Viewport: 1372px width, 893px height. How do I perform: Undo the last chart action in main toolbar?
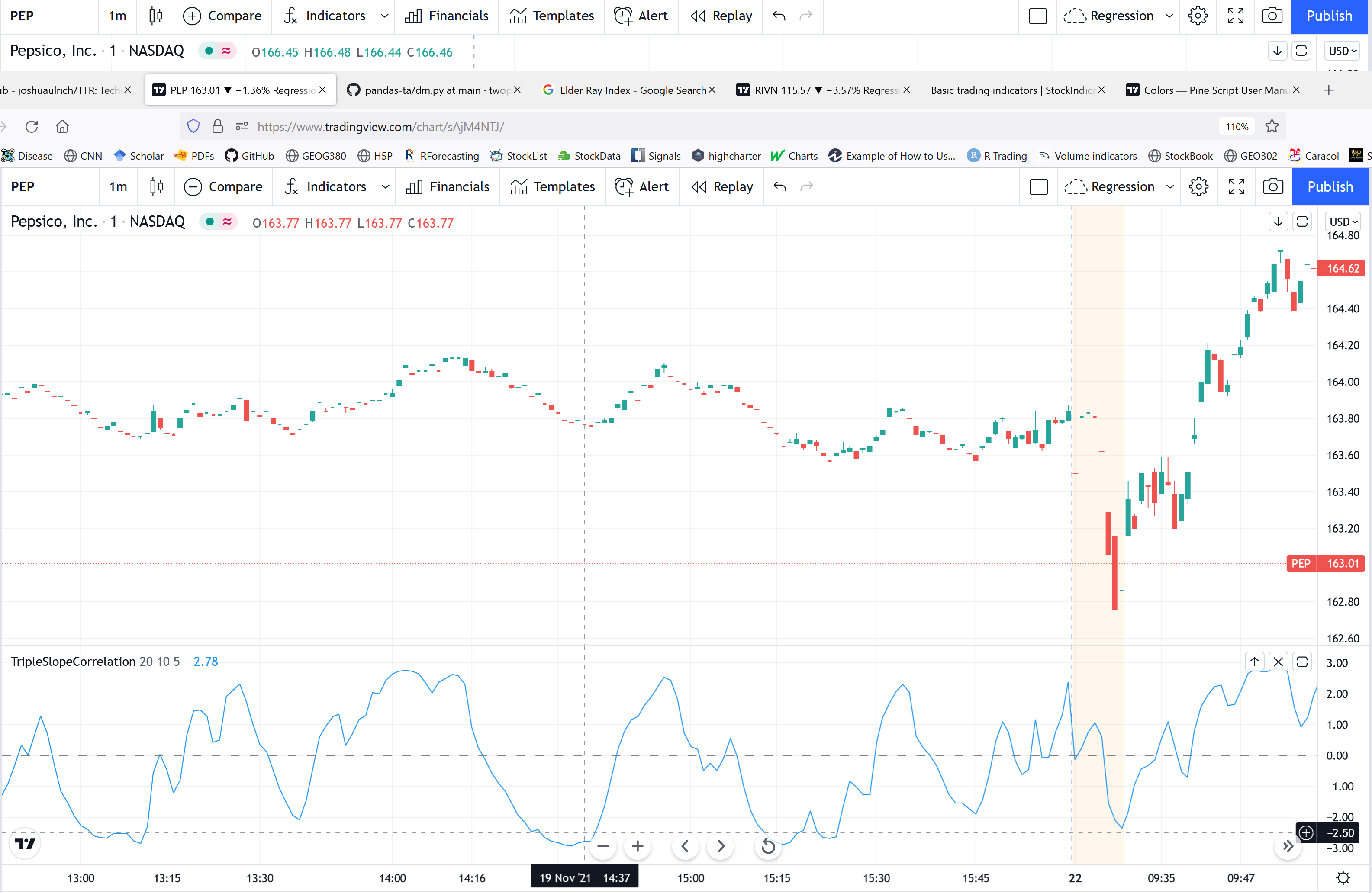point(780,186)
